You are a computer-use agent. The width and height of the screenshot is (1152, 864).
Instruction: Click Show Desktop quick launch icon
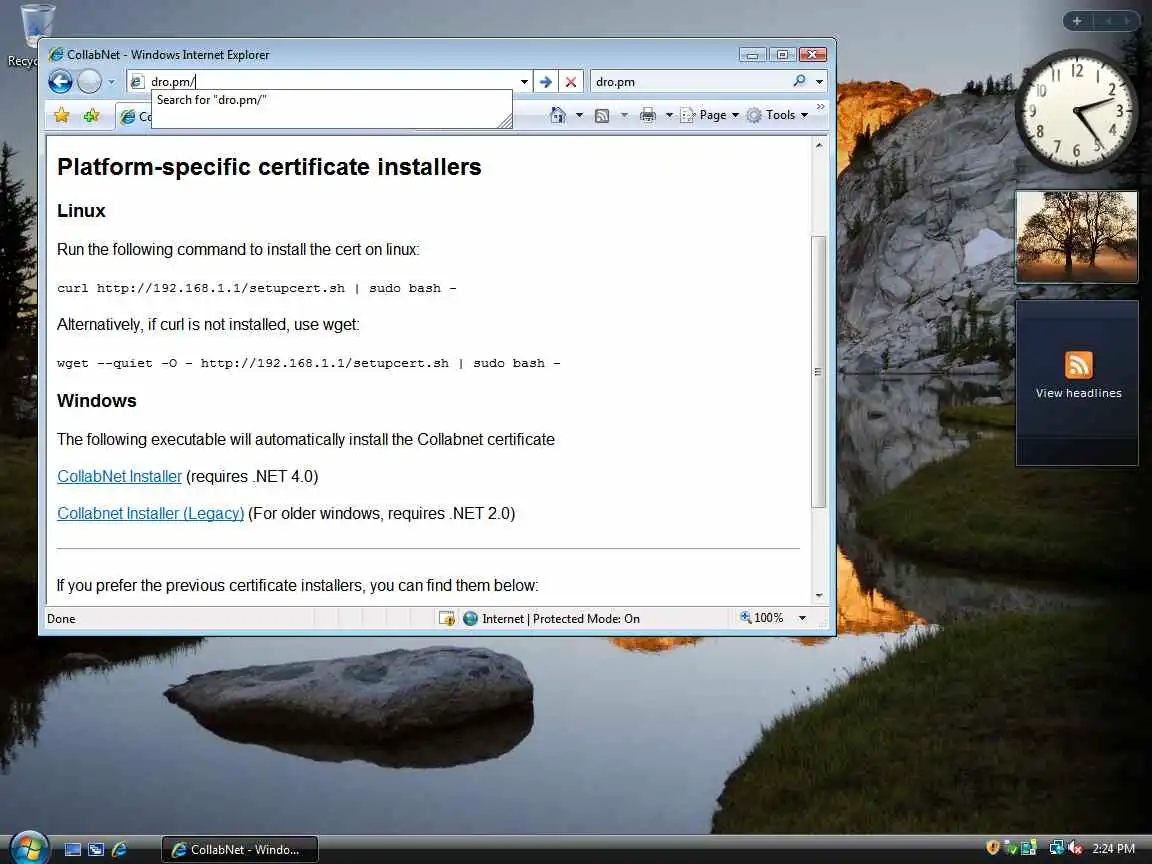click(73, 850)
